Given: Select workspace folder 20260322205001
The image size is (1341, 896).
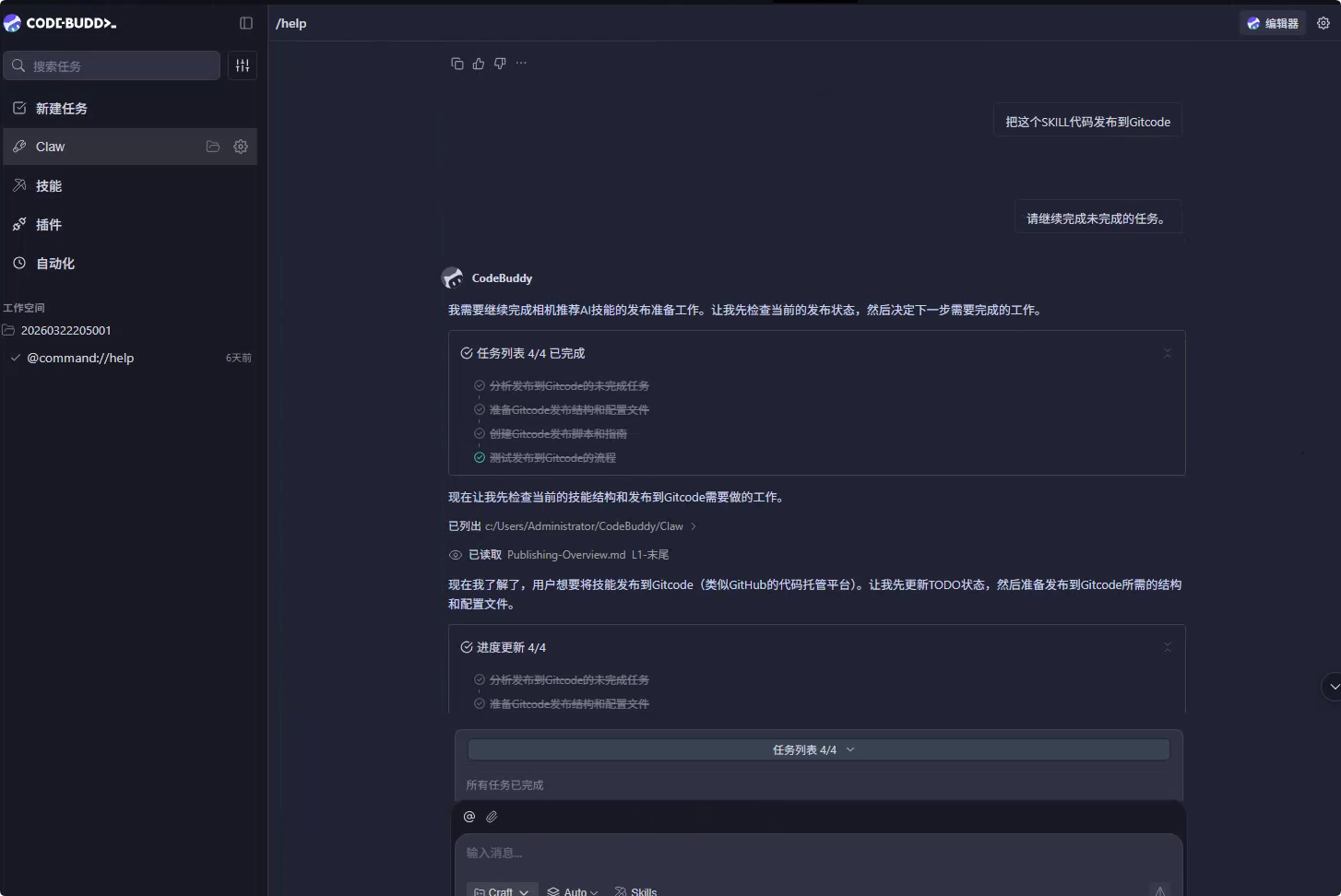Looking at the screenshot, I should tap(65, 330).
